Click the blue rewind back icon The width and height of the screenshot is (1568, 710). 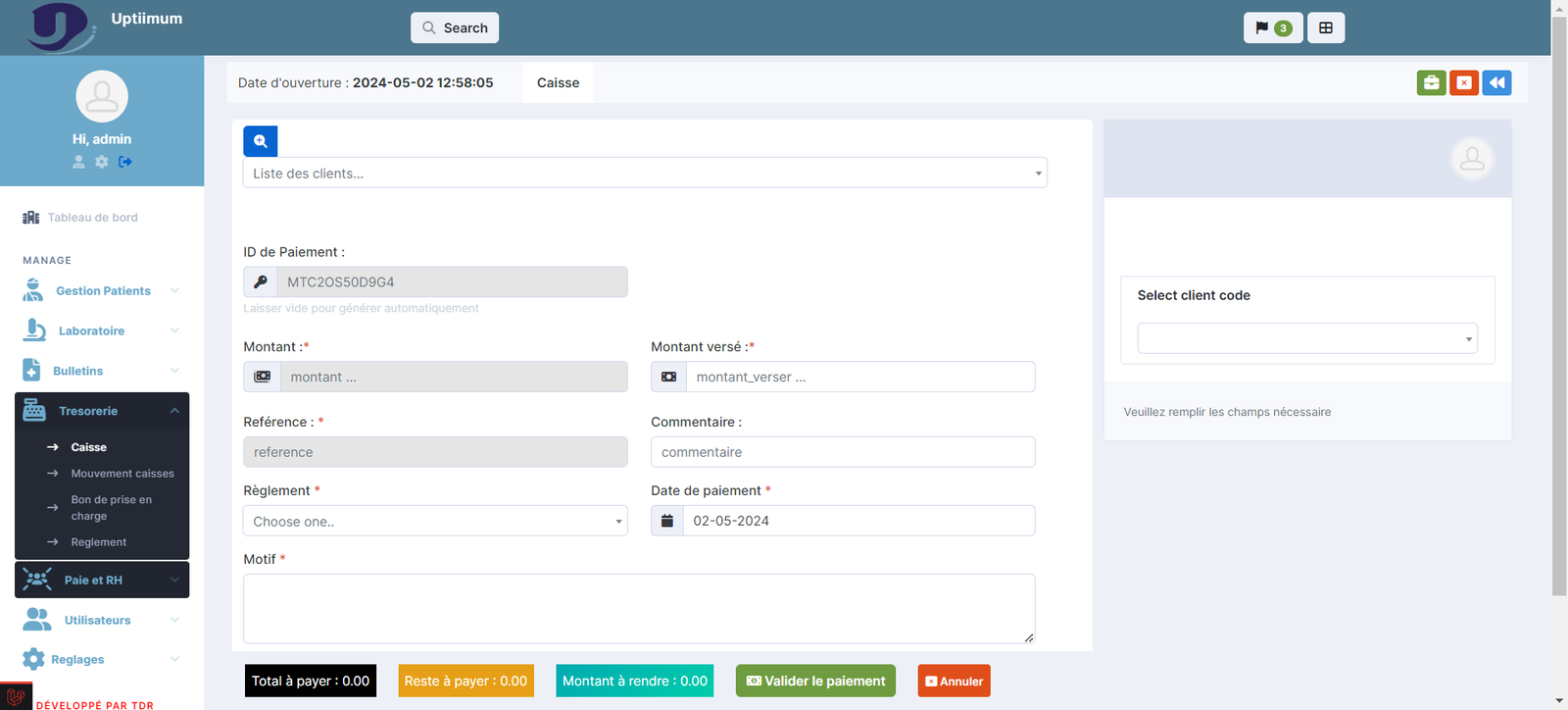1496,83
